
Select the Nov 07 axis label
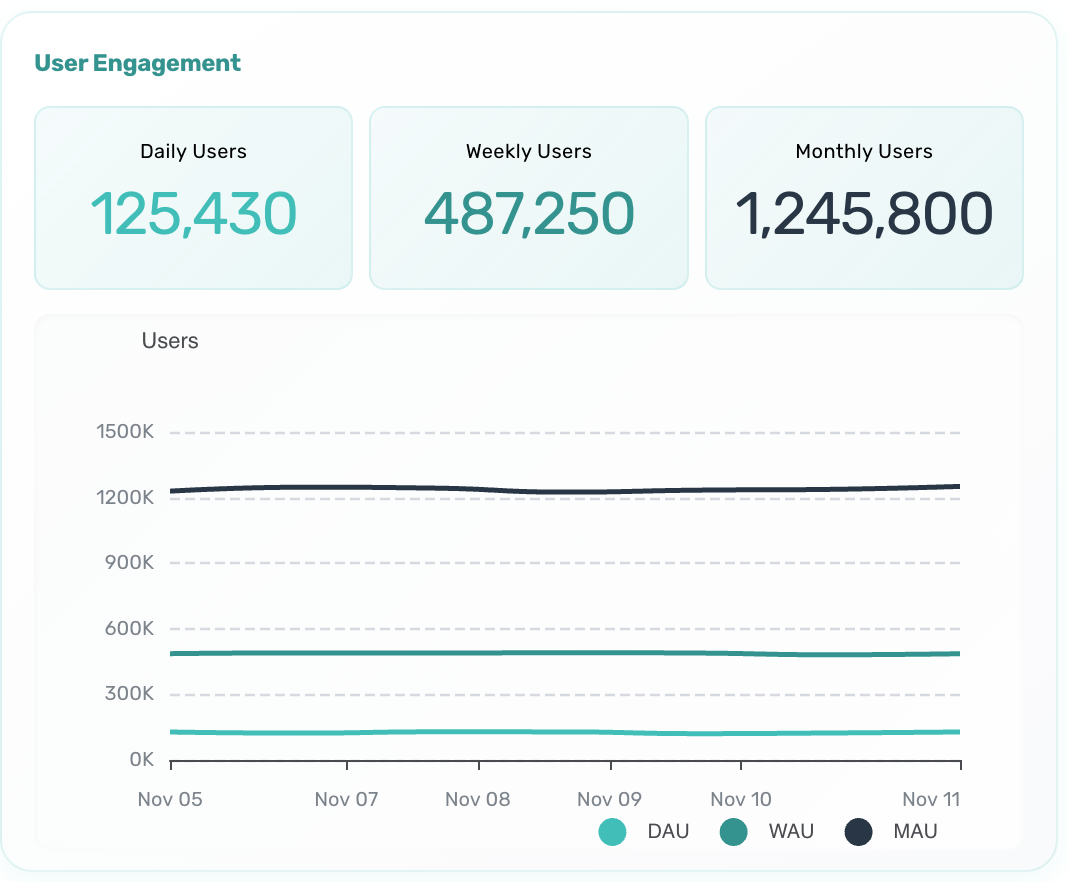[346, 799]
